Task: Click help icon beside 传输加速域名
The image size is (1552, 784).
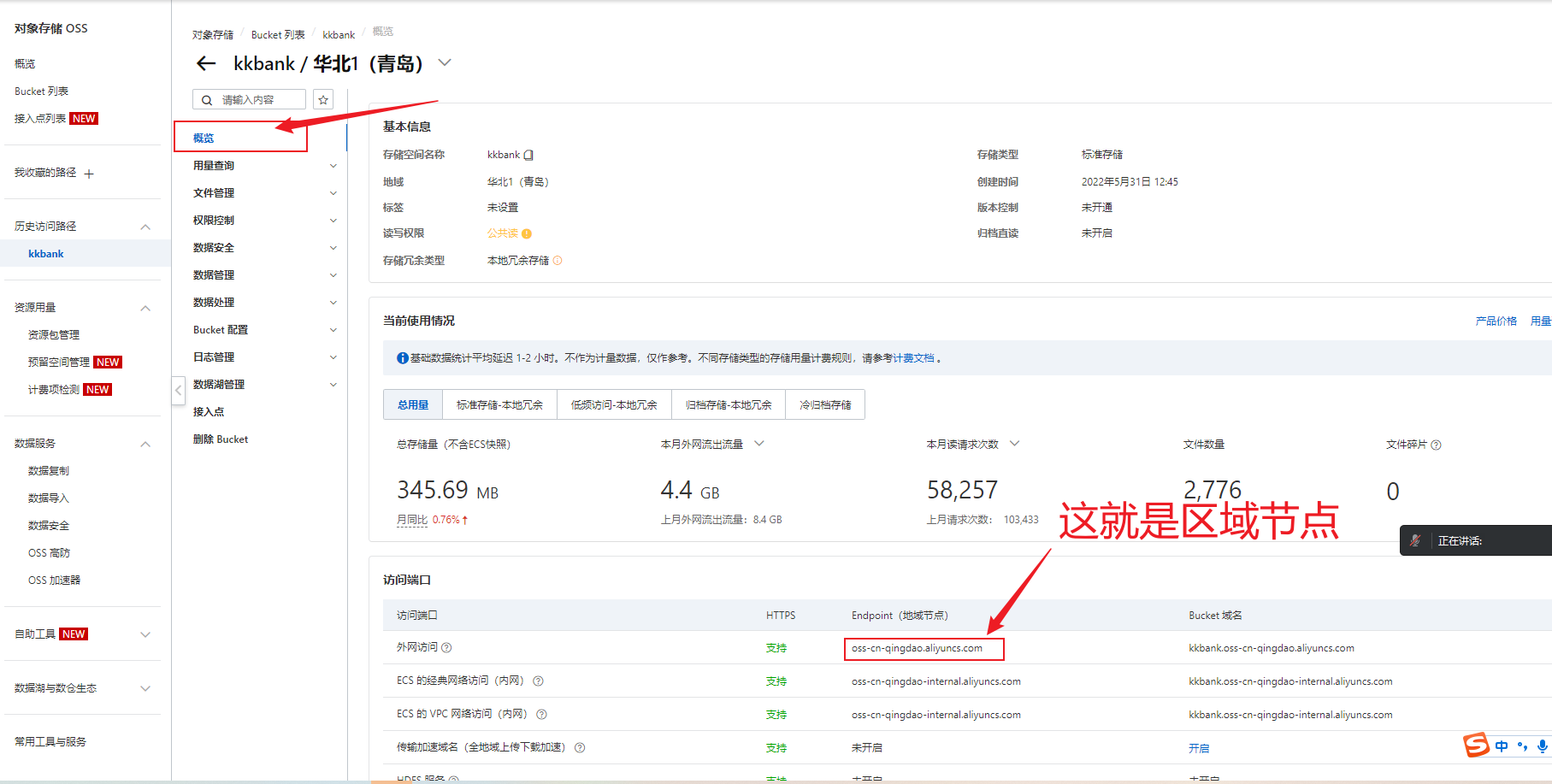Action: pos(580,747)
